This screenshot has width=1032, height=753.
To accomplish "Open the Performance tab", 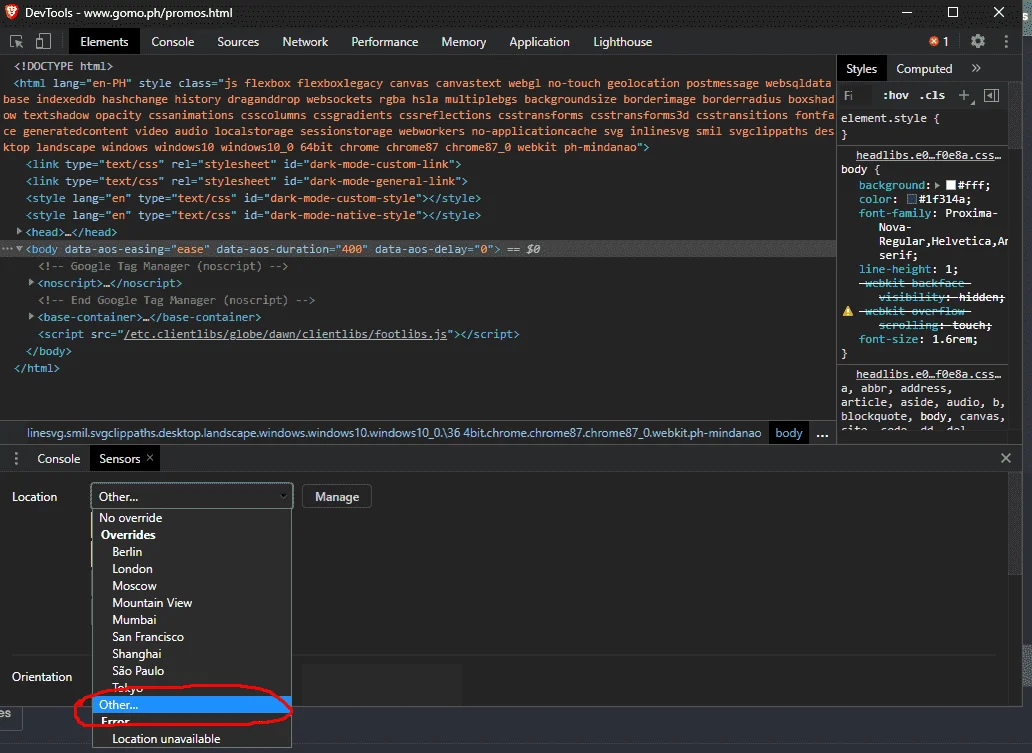I will (x=384, y=41).
